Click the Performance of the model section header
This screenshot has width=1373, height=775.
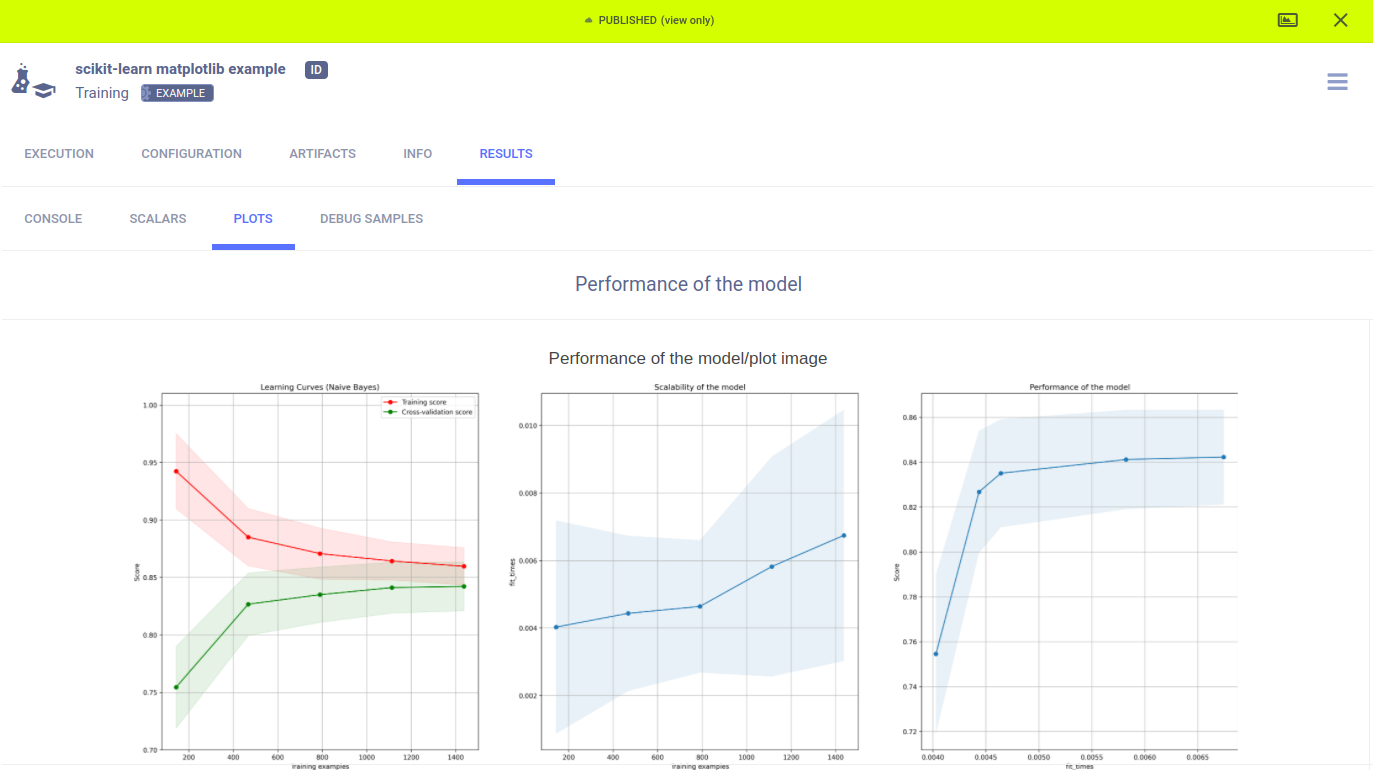tap(688, 284)
